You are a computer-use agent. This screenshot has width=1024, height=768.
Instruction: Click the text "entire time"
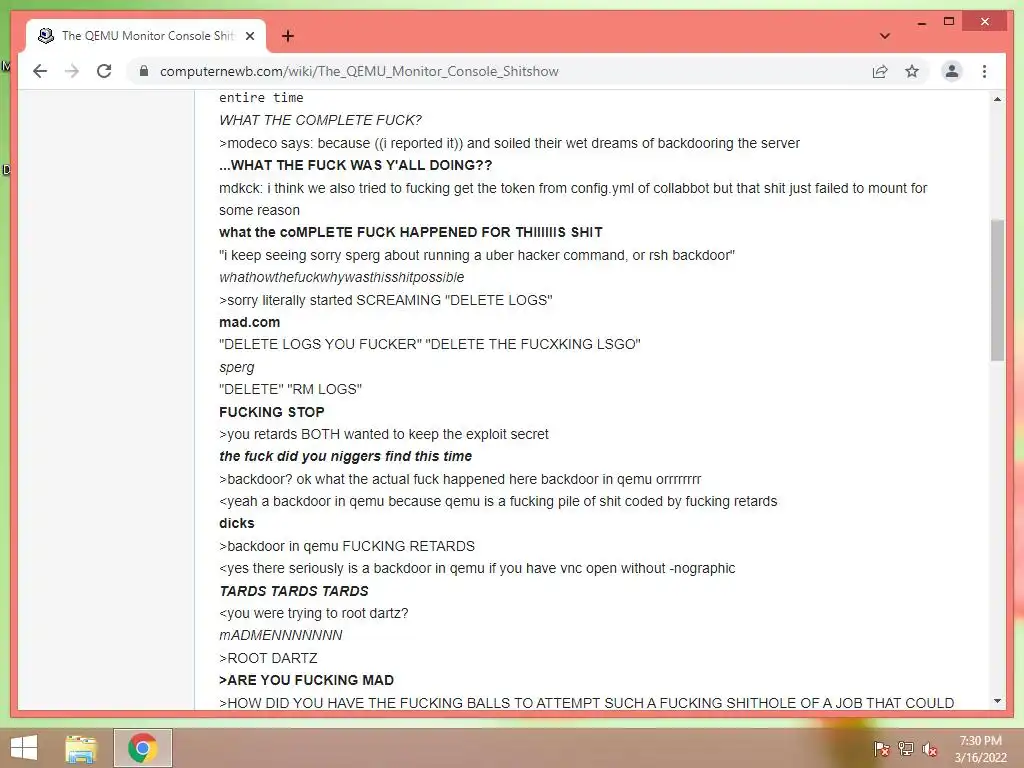pos(261,98)
